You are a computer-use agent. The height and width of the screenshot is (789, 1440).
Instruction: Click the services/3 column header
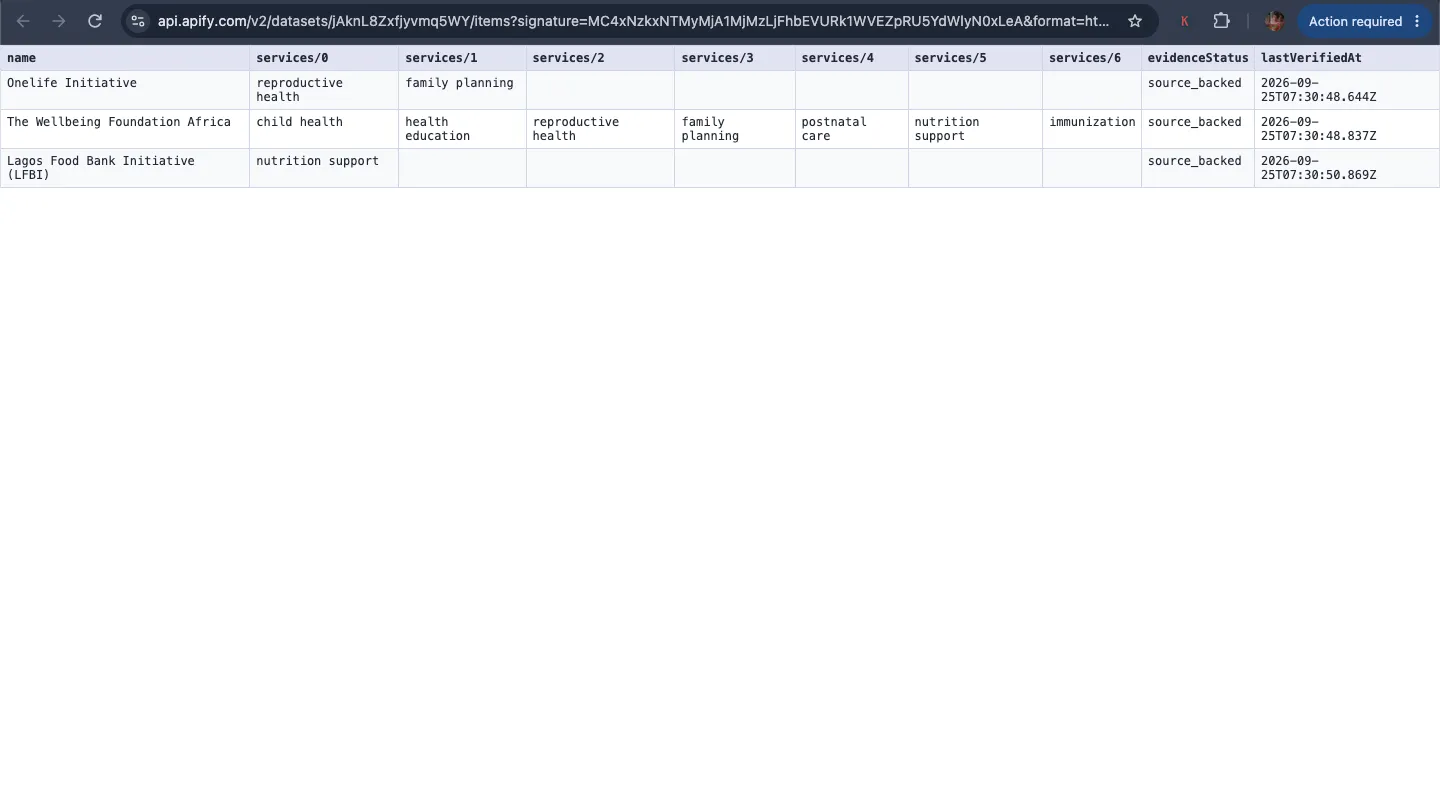[x=735, y=58]
